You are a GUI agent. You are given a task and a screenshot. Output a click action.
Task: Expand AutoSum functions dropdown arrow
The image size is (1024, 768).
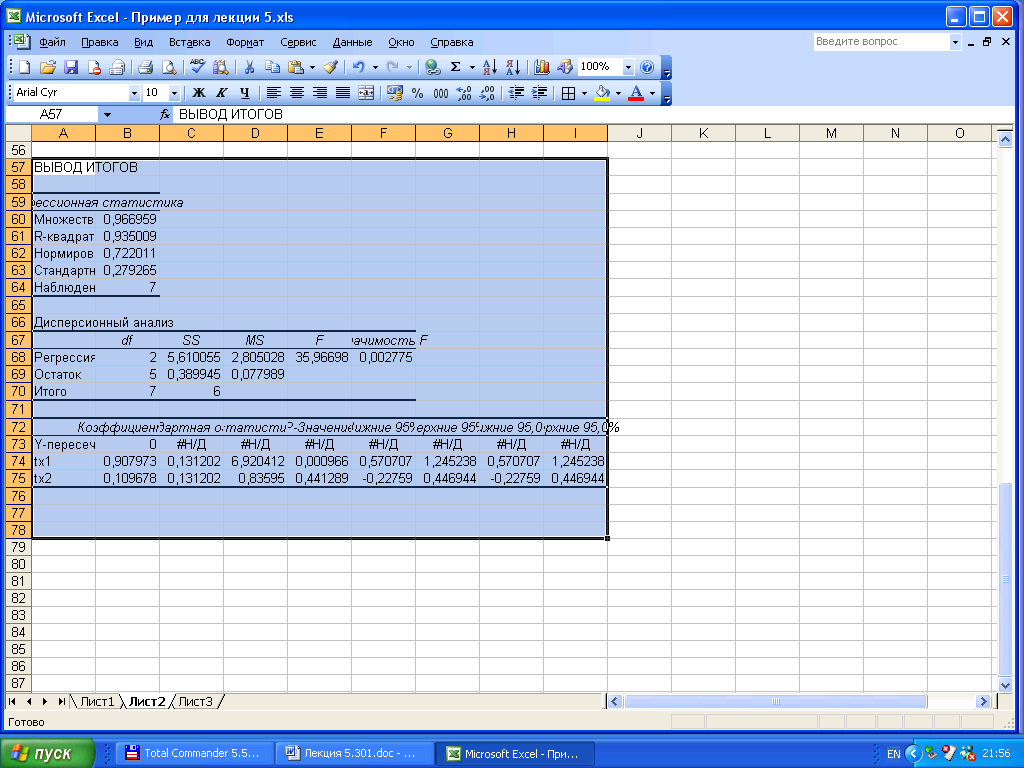point(472,67)
